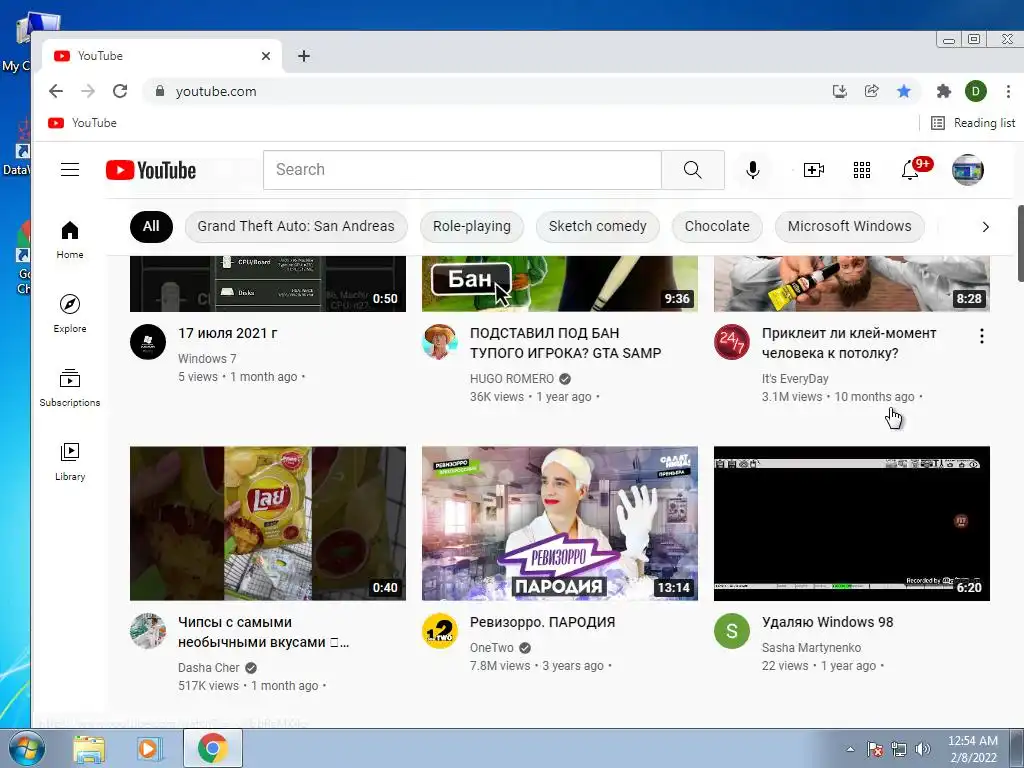The width and height of the screenshot is (1024, 768).
Task: Open Windows Explorer from the taskbar
Action: coord(89,748)
